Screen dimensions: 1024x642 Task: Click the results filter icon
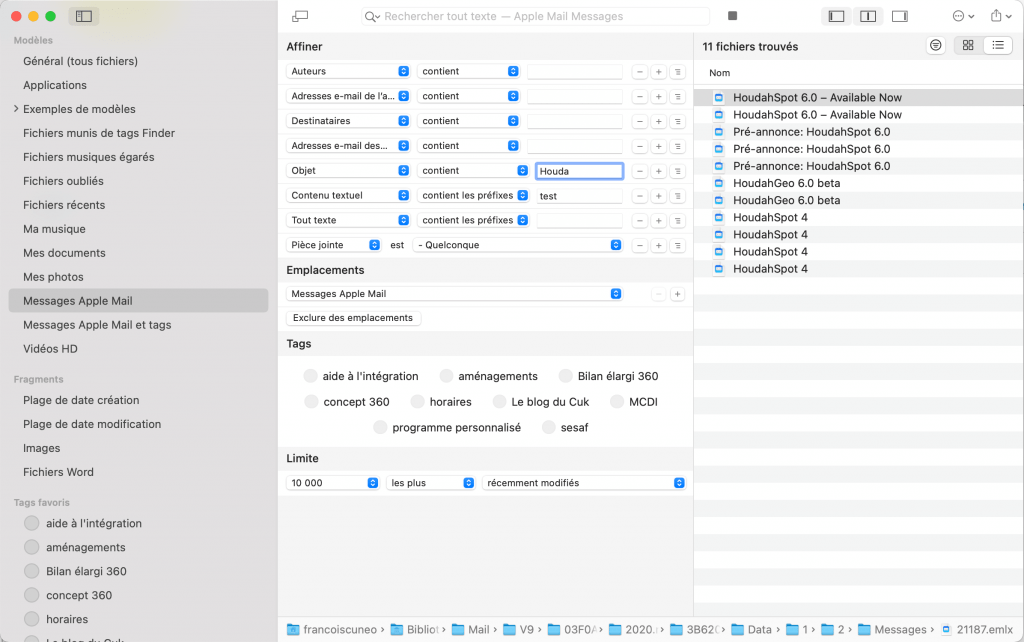[x=936, y=45]
